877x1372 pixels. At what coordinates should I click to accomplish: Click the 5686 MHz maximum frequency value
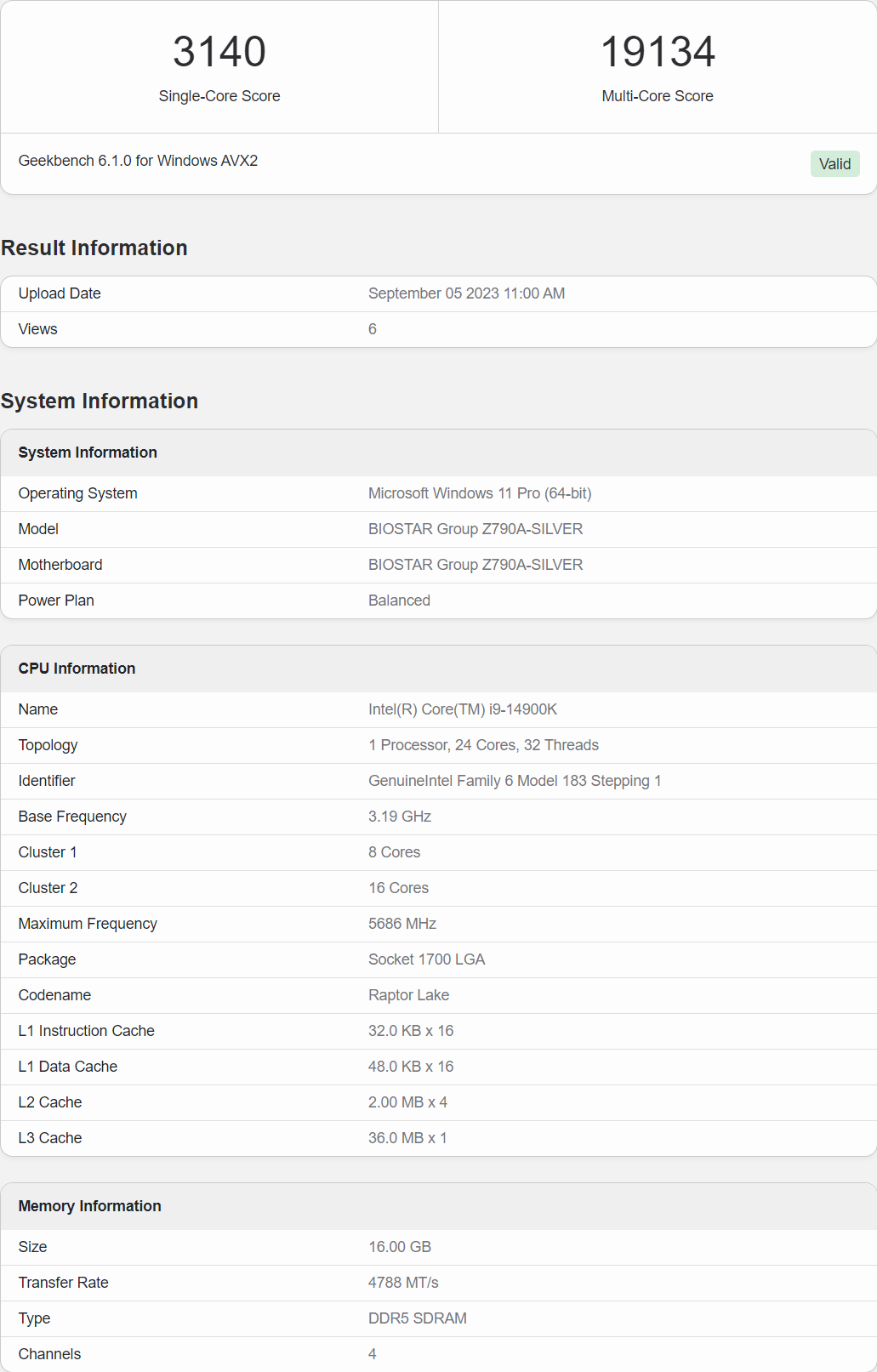[x=401, y=924]
